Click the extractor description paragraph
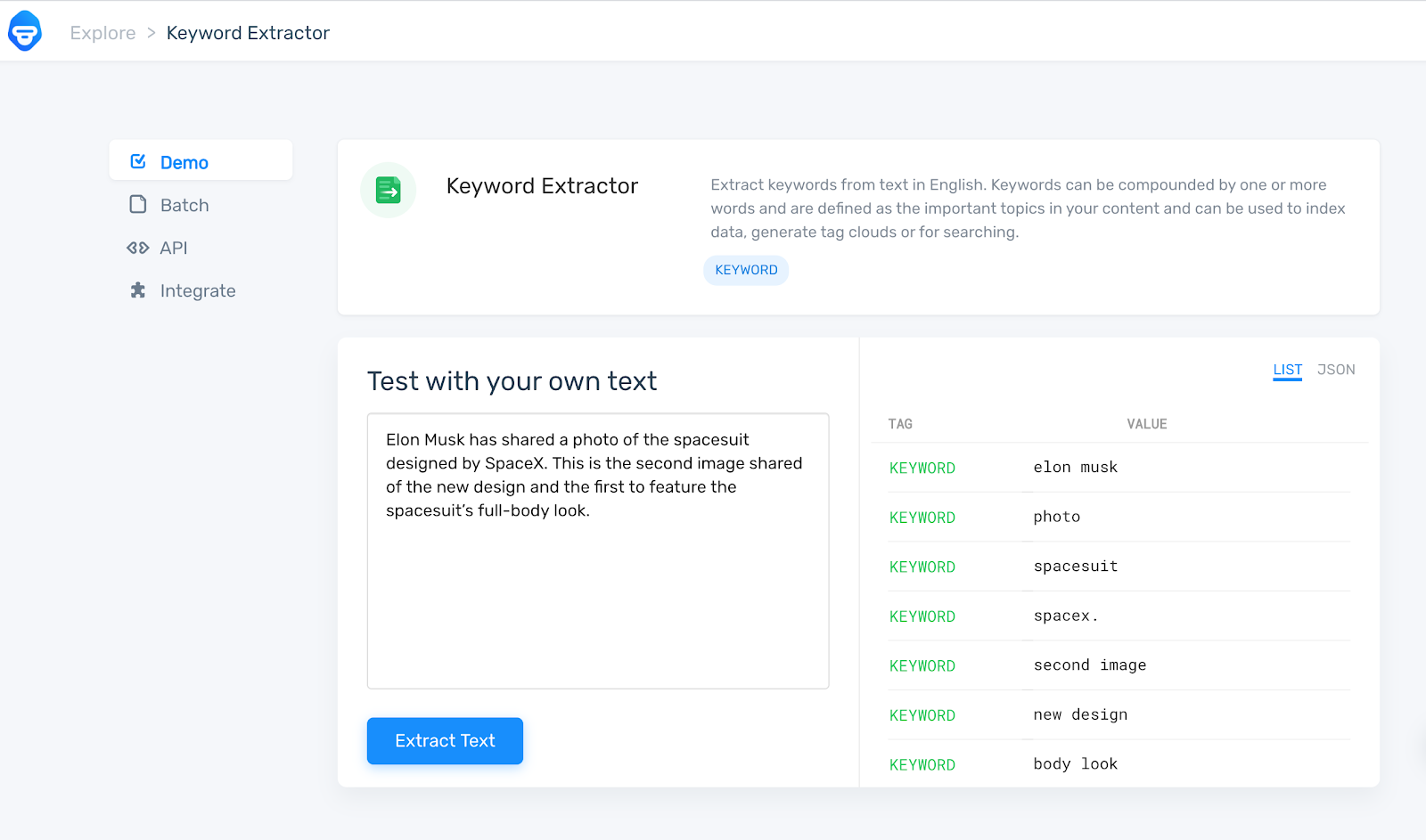 click(x=1028, y=208)
